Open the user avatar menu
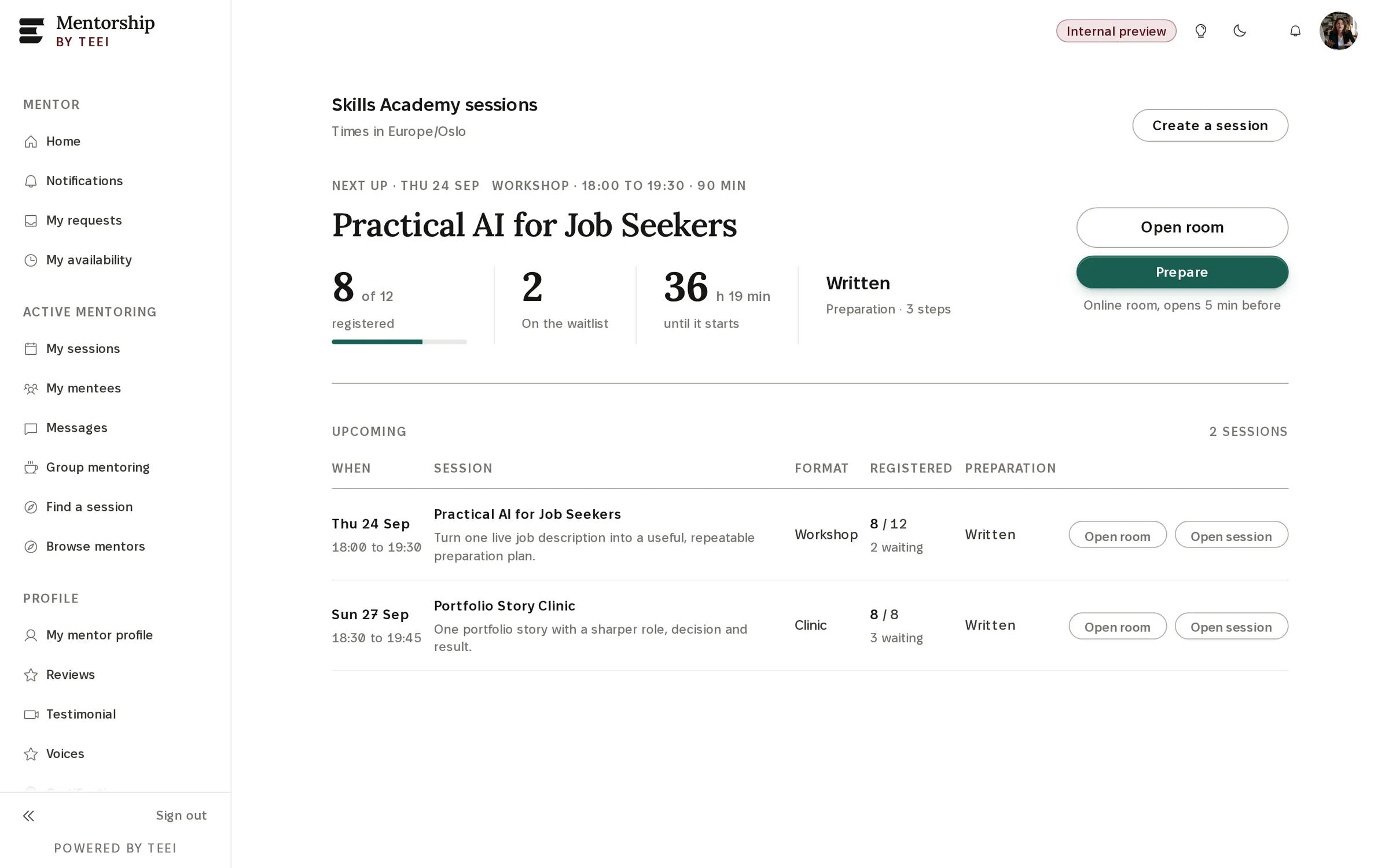 pos(1339,31)
